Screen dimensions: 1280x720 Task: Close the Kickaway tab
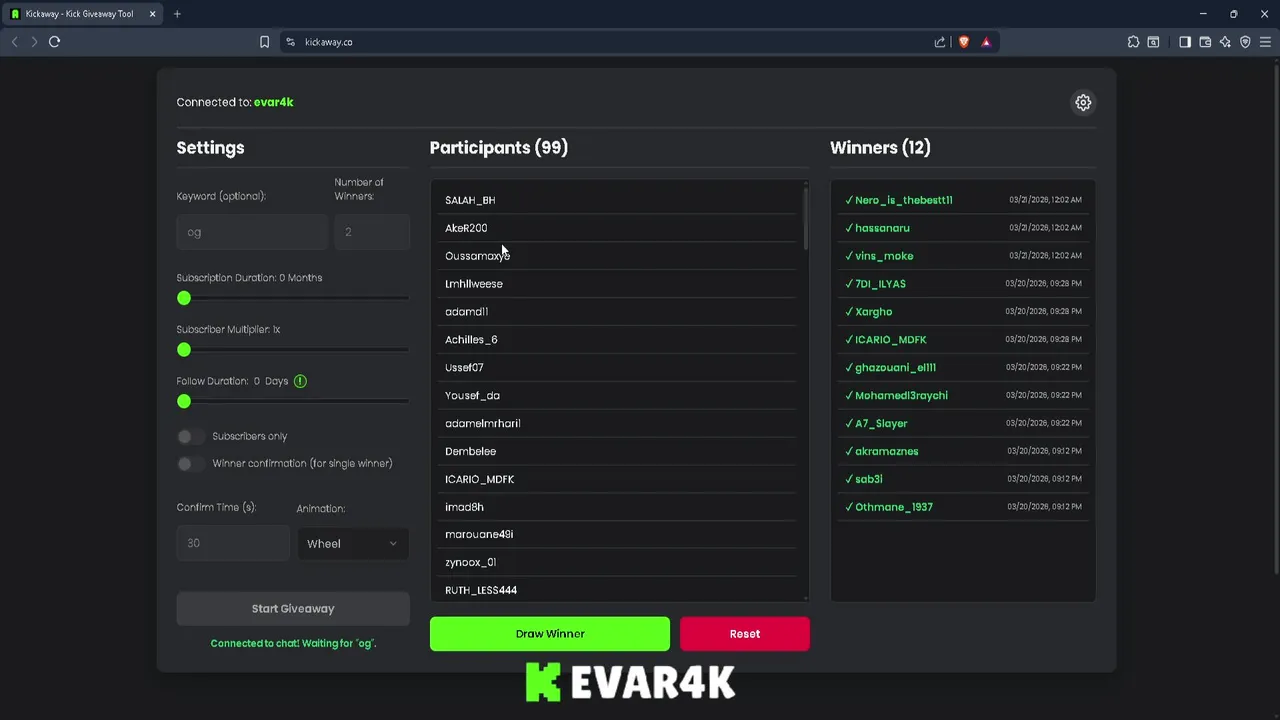pyautogui.click(x=152, y=14)
